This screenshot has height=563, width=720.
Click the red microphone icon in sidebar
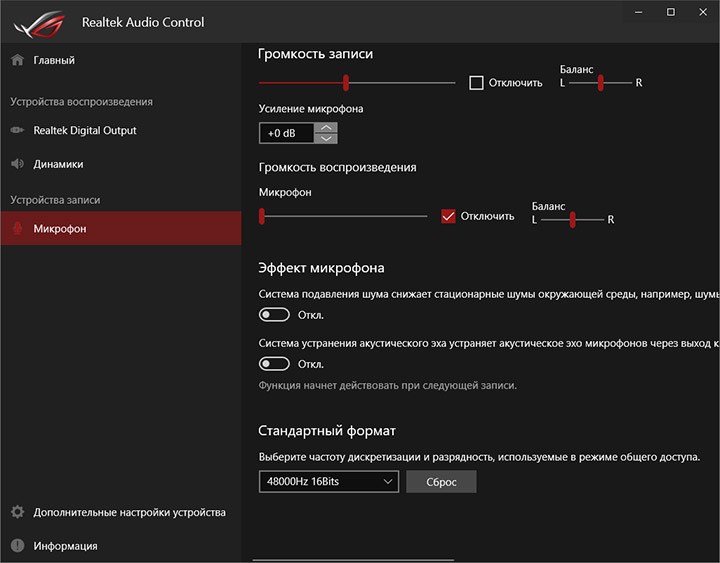click(x=17, y=229)
